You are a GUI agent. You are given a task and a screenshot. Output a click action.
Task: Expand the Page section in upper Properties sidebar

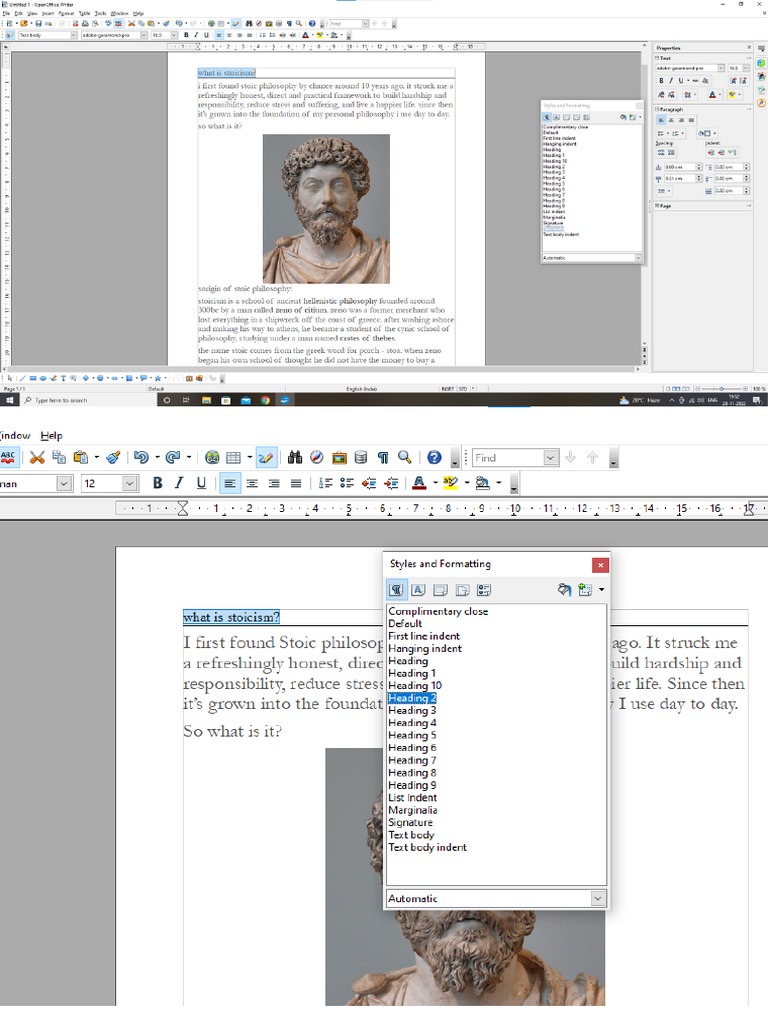click(x=657, y=206)
